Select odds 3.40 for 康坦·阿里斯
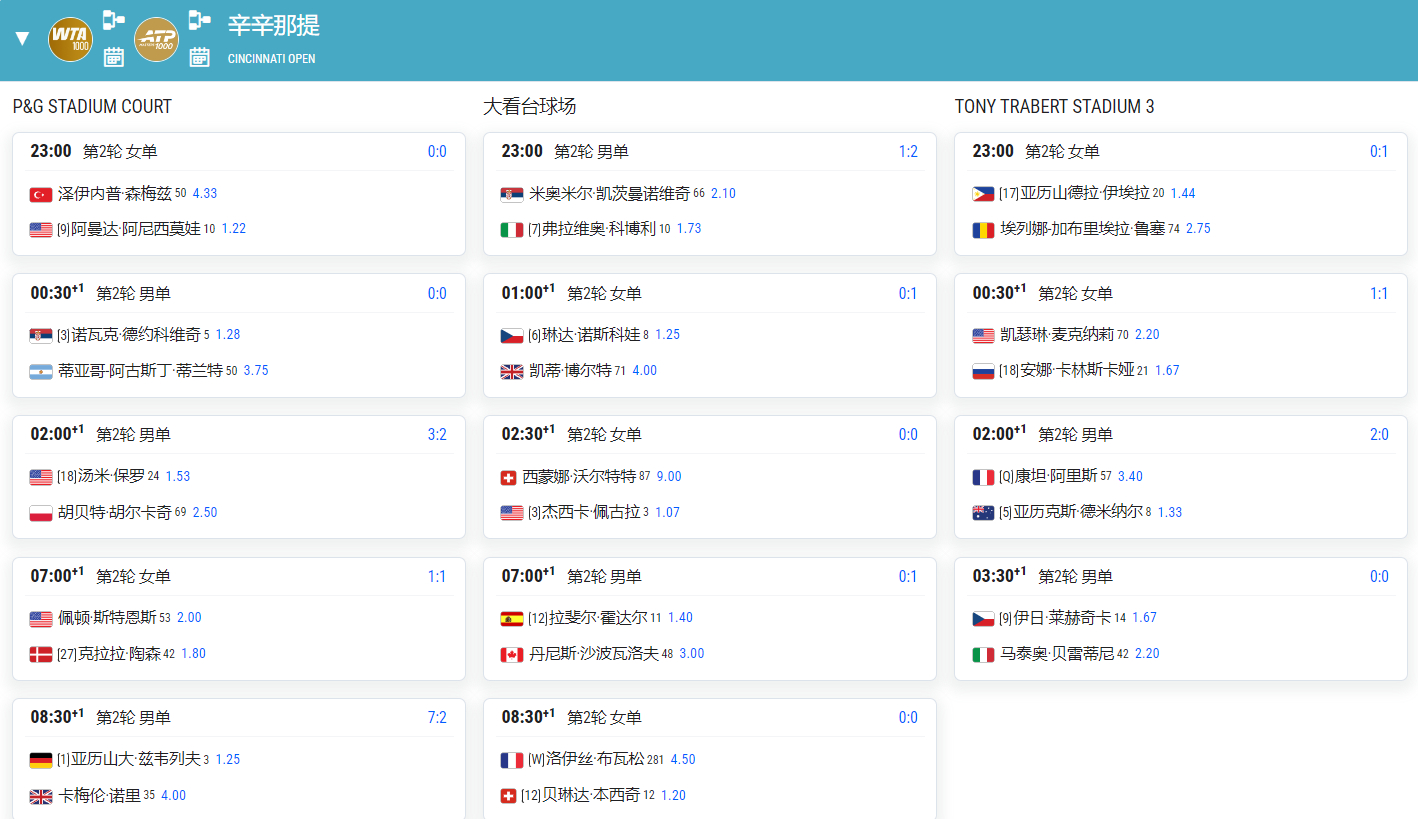This screenshot has width=1418, height=819. (x=1130, y=477)
